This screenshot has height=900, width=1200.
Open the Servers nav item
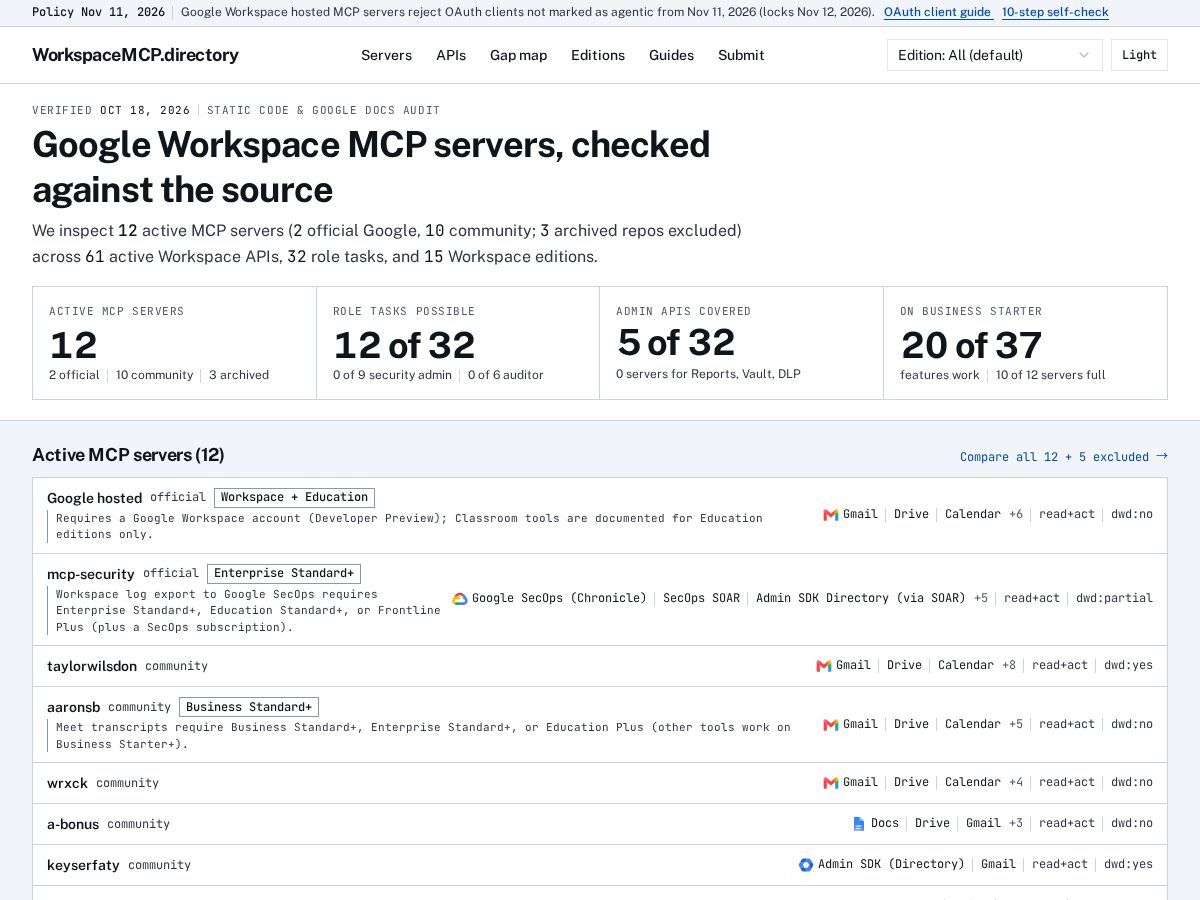[386, 55]
